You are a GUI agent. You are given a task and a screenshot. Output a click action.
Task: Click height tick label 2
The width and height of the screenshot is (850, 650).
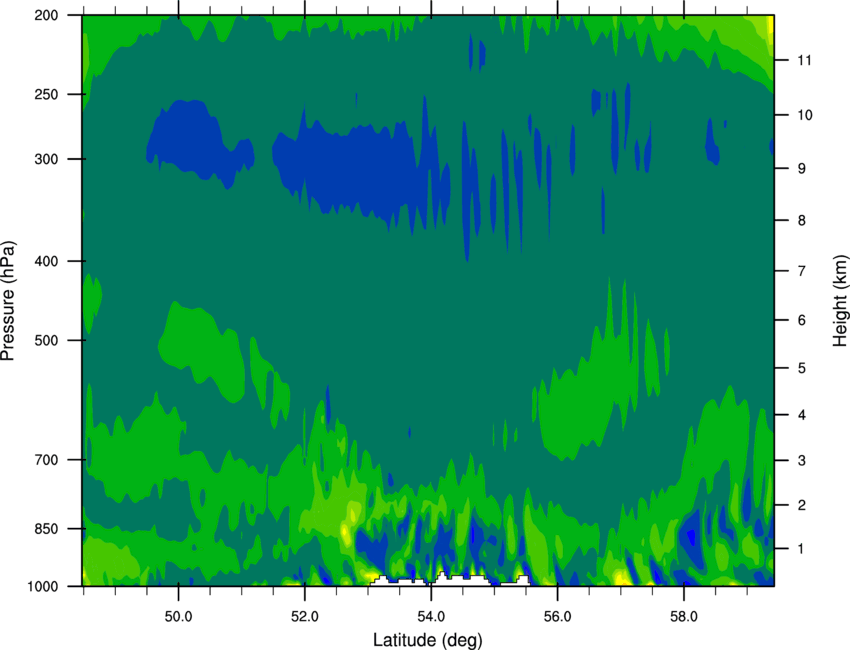[802, 505]
